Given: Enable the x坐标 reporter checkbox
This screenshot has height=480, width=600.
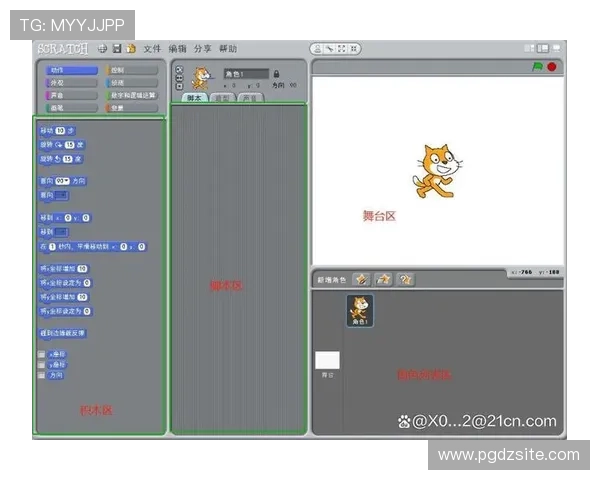Looking at the screenshot, I should point(41,354).
